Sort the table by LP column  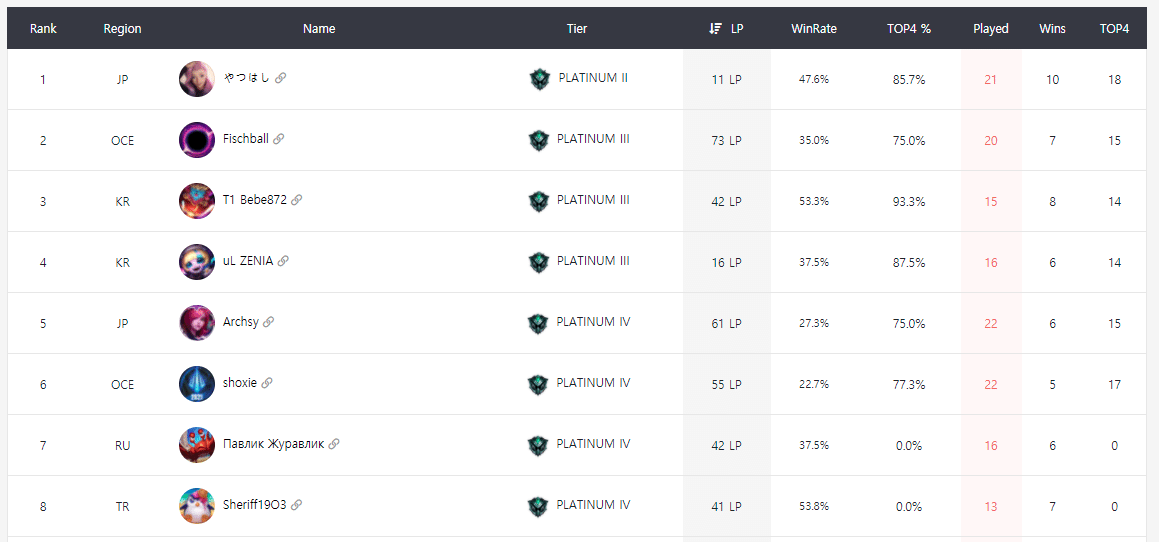[726, 29]
